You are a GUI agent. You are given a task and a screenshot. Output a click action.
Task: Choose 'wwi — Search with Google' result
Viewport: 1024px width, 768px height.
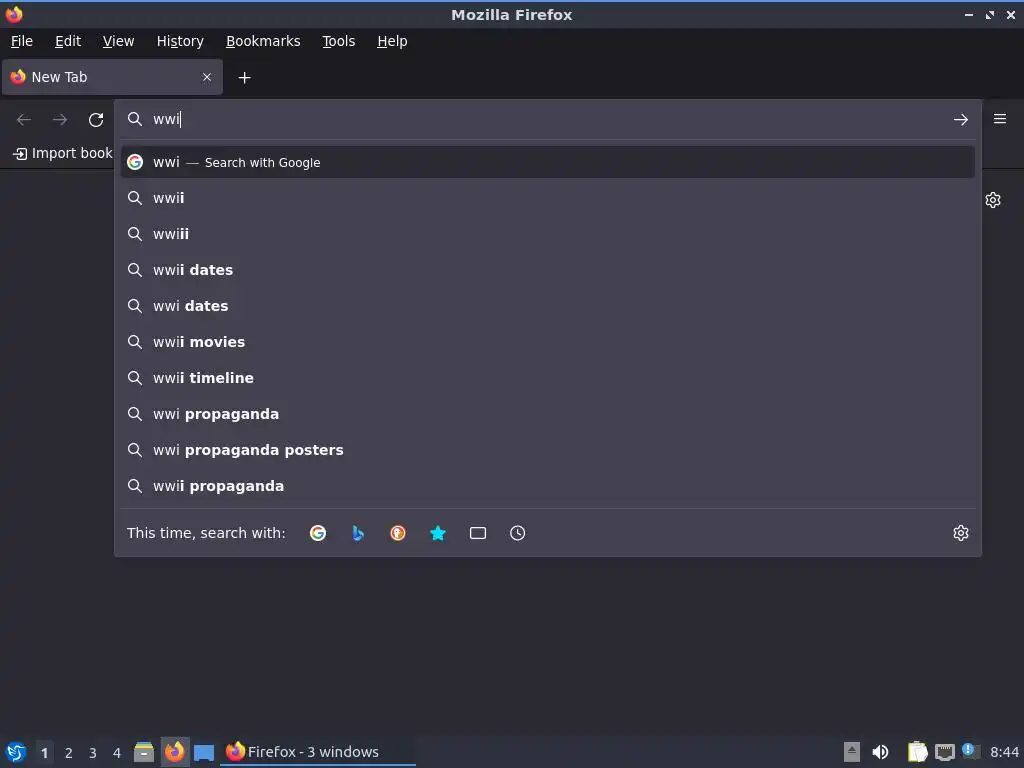(547, 163)
